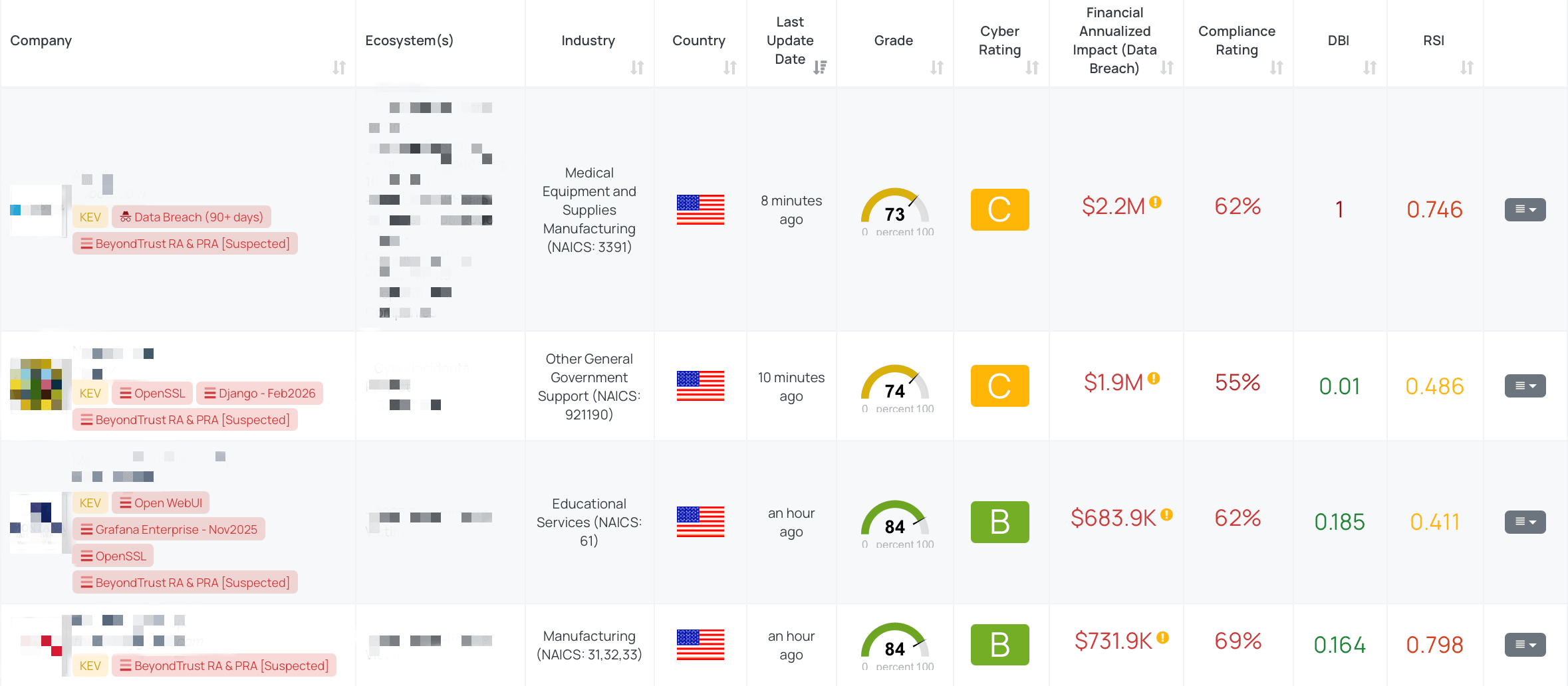
Task: Click the green grade B badge for Manufacturing row
Action: coord(1000,643)
